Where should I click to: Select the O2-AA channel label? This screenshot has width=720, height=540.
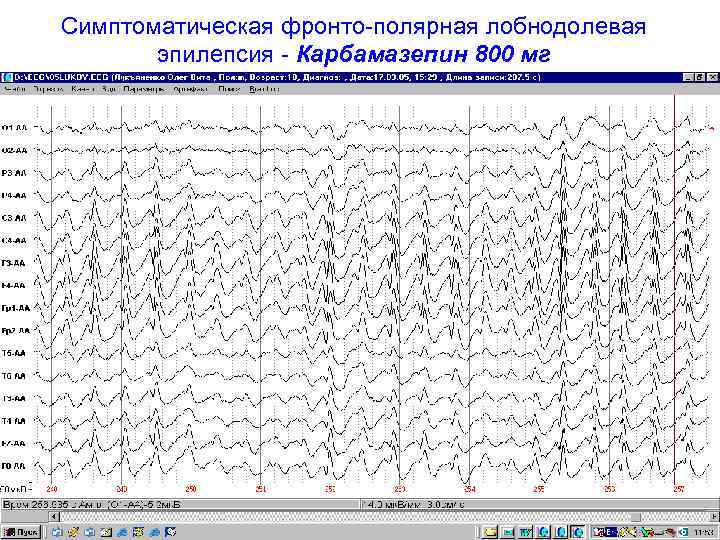[x=15, y=151]
